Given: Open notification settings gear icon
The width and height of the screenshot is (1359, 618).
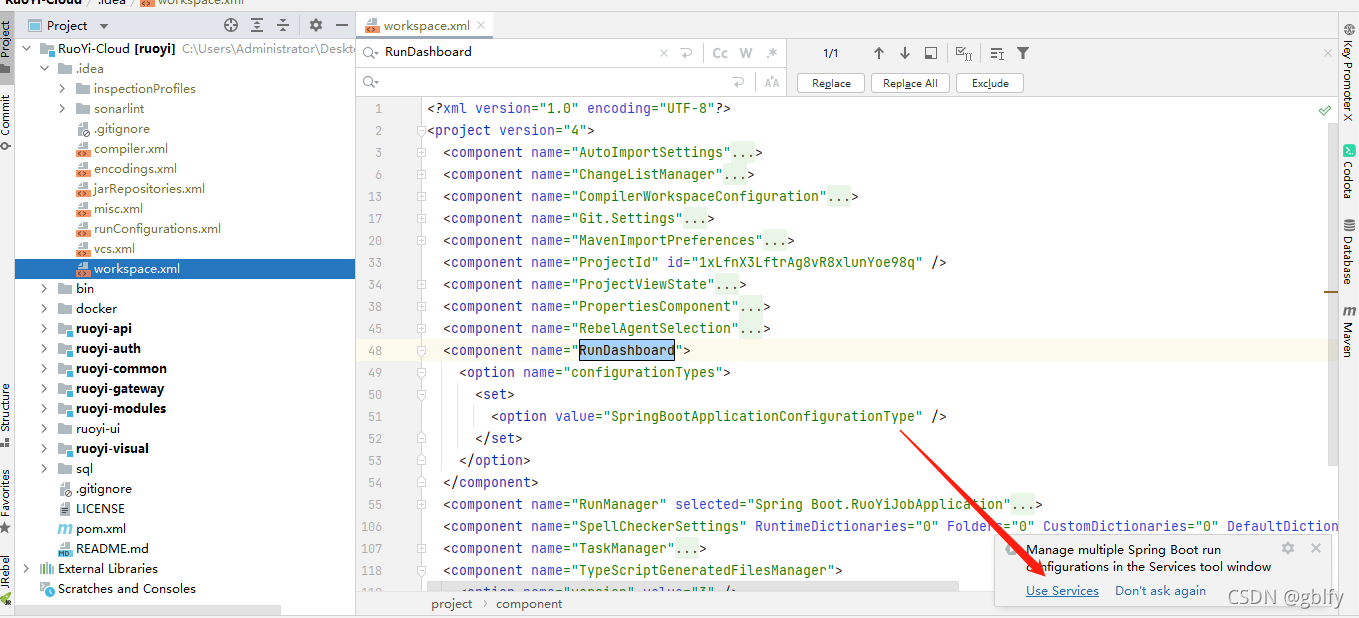Looking at the screenshot, I should click(x=1288, y=548).
